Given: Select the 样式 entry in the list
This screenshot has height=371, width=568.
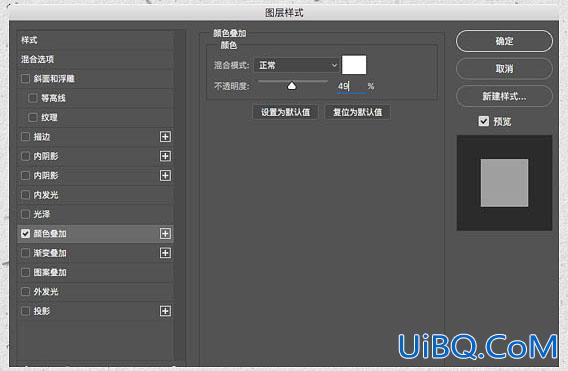Looking at the screenshot, I should [29, 40].
